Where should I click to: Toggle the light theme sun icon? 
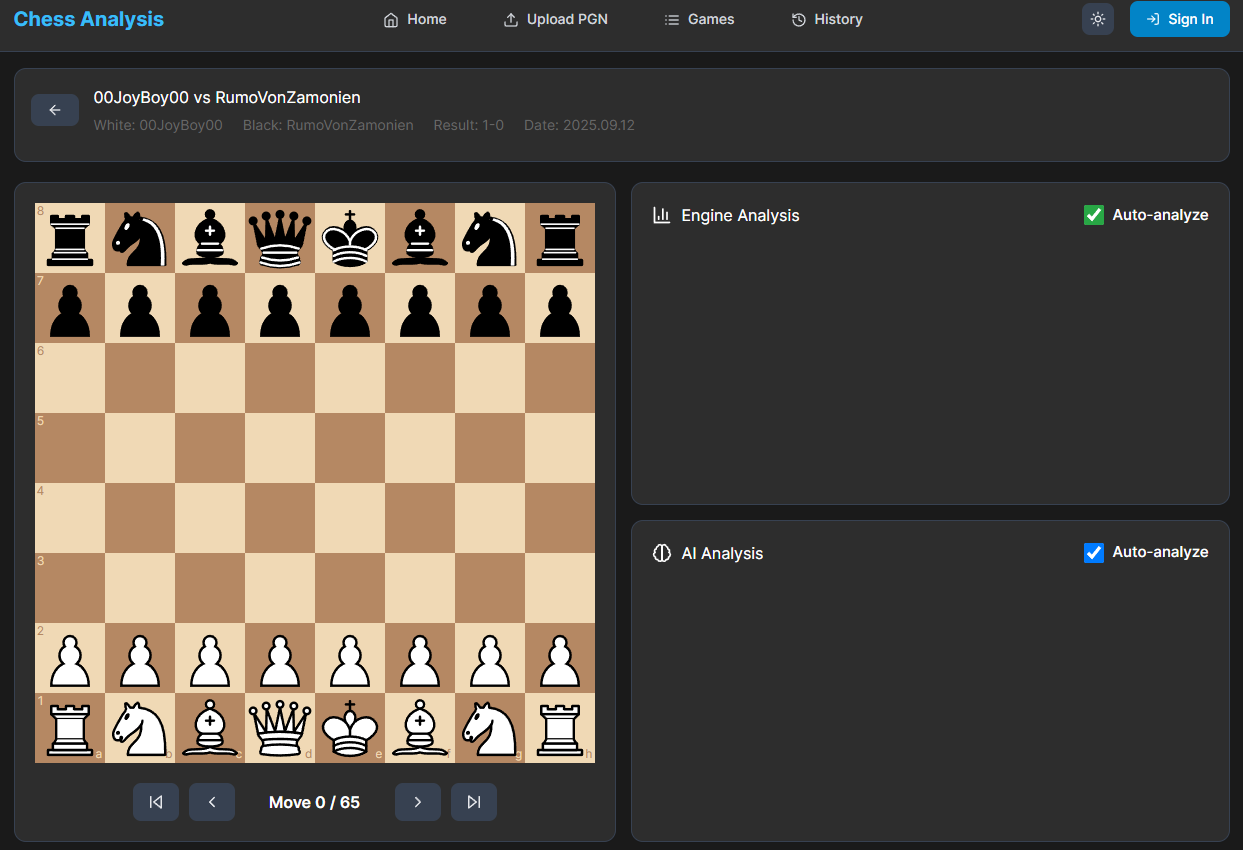(1097, 19)
